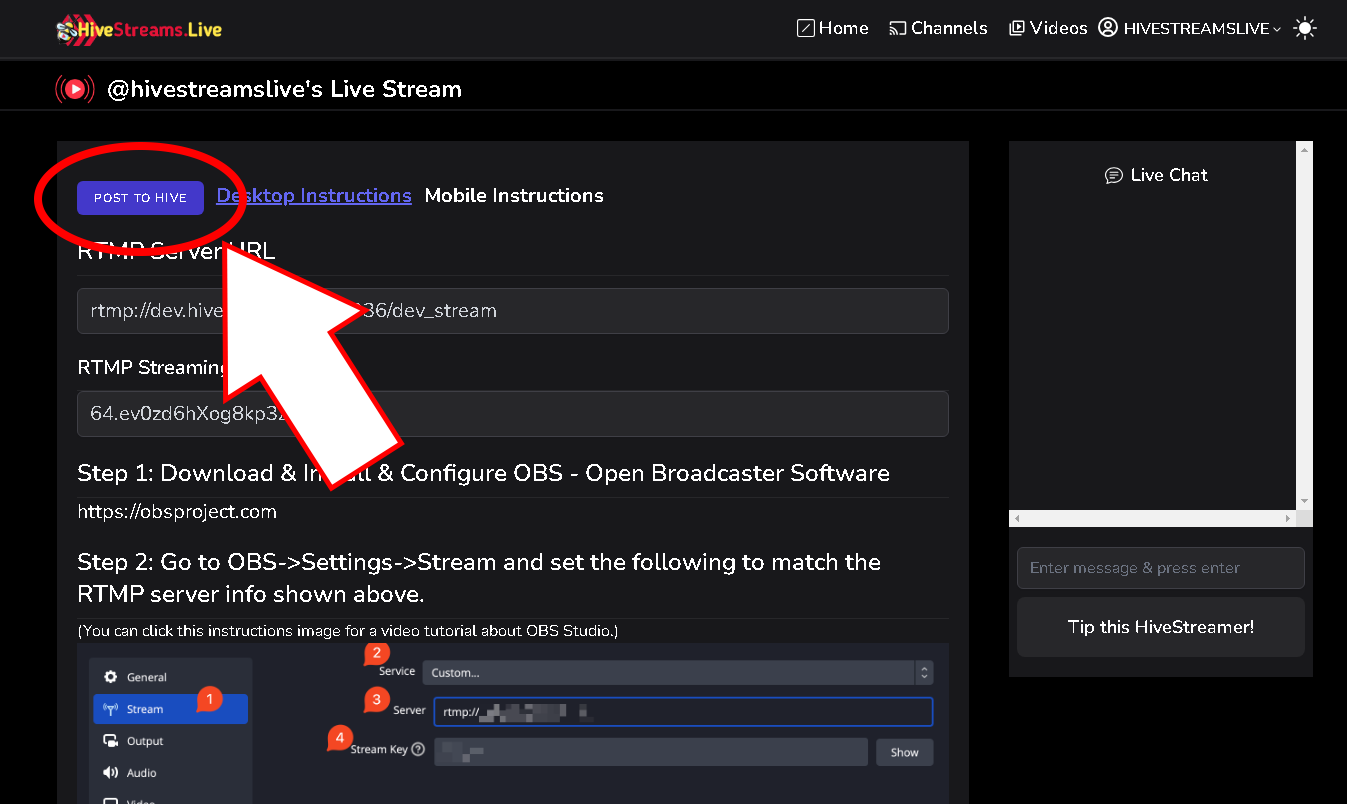The height and width of the screenshot is (804, 1347).
Task: Select the RTMP Streaming Key field
Action: pyautogui.click(x=513, y=413)
